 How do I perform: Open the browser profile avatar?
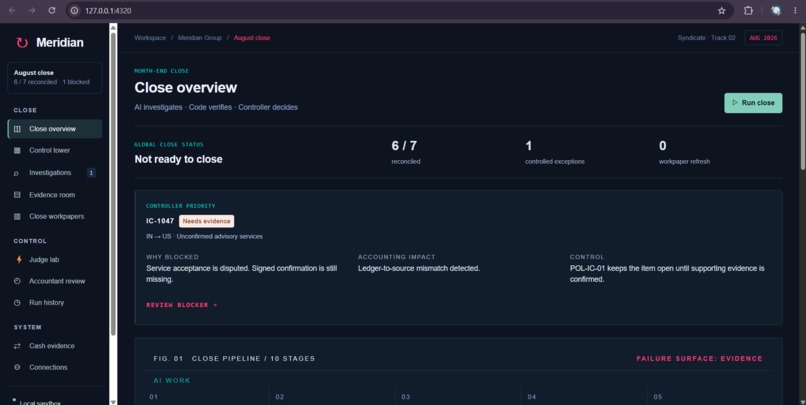click(776, 10)
